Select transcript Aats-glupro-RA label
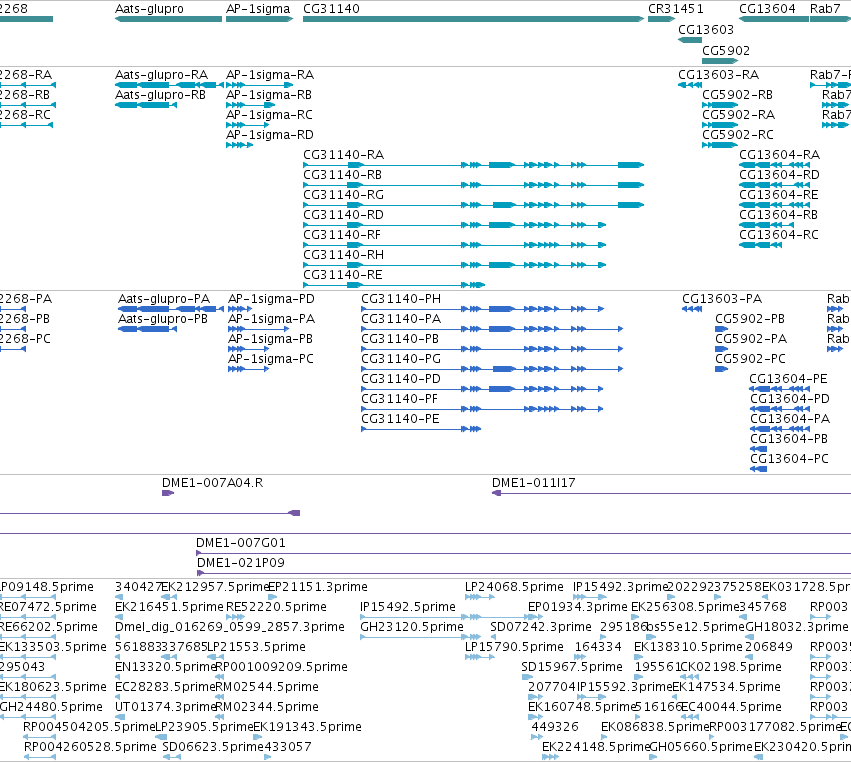The width and height of the screenshot is (851, 762). pos(161,75)
